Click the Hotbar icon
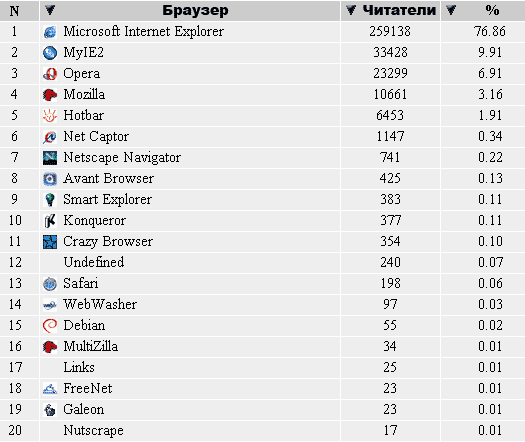This screenshot has width=525, height=442. [50, 116]
